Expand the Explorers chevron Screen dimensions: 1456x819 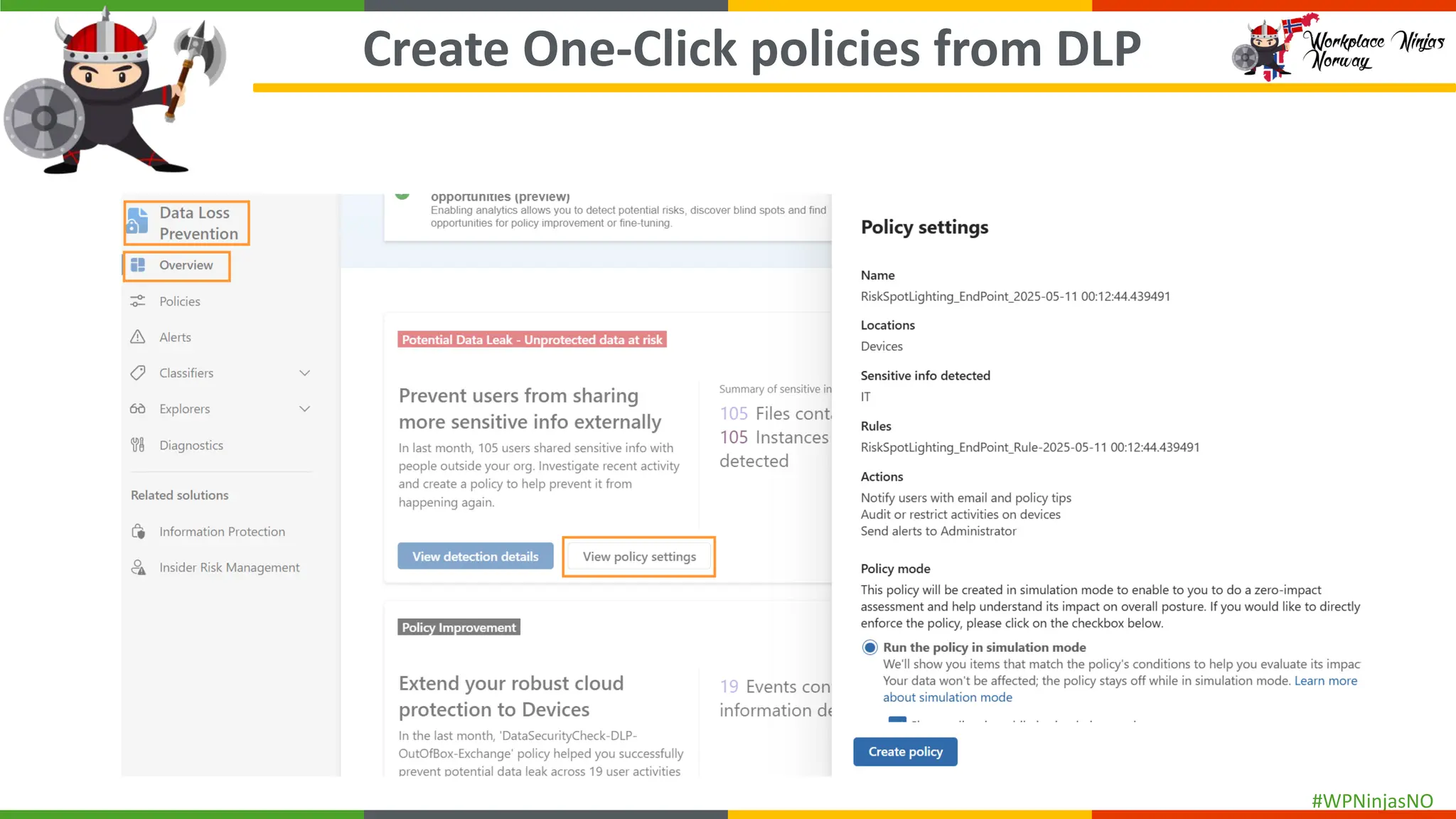[x=305, y=409]
